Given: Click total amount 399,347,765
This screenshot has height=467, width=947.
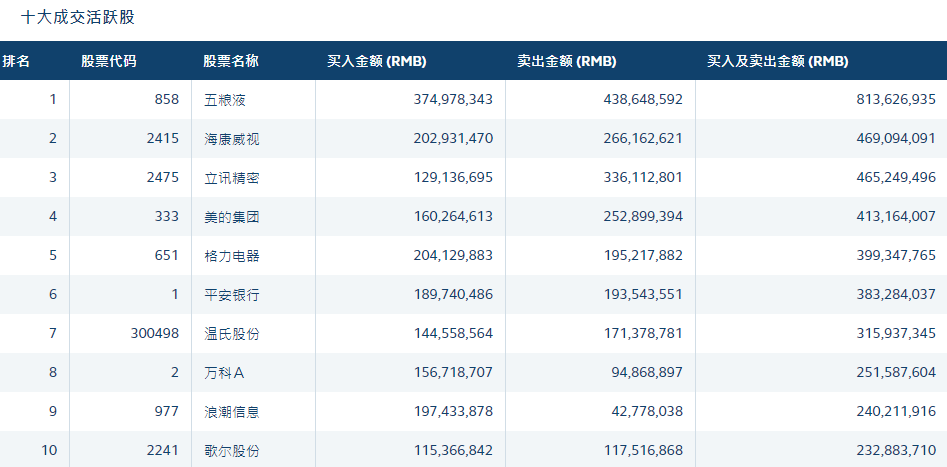Looking at the screenshot, I should tap(896, 256).
